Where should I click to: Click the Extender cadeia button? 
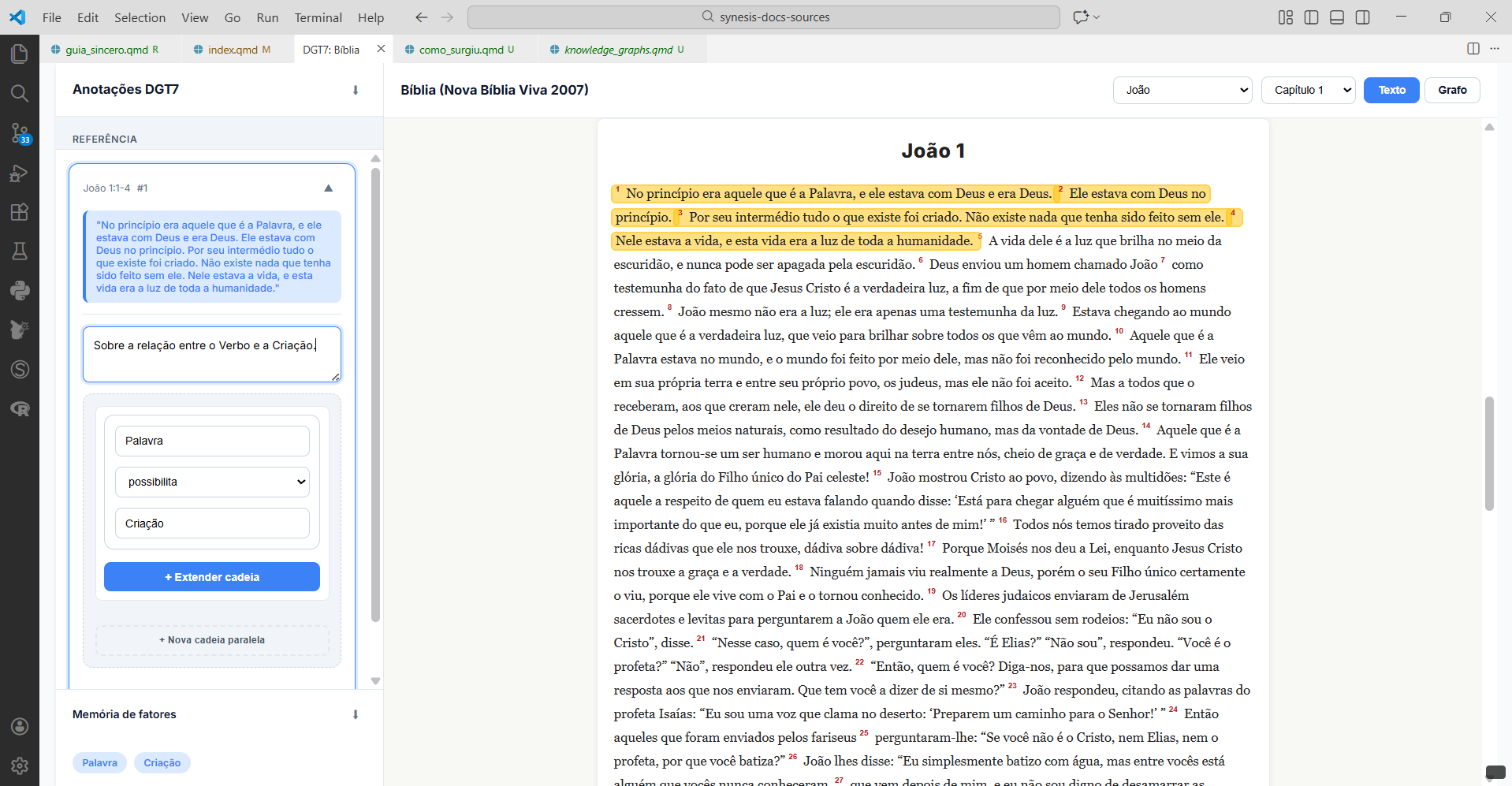(x=212, y=577)
